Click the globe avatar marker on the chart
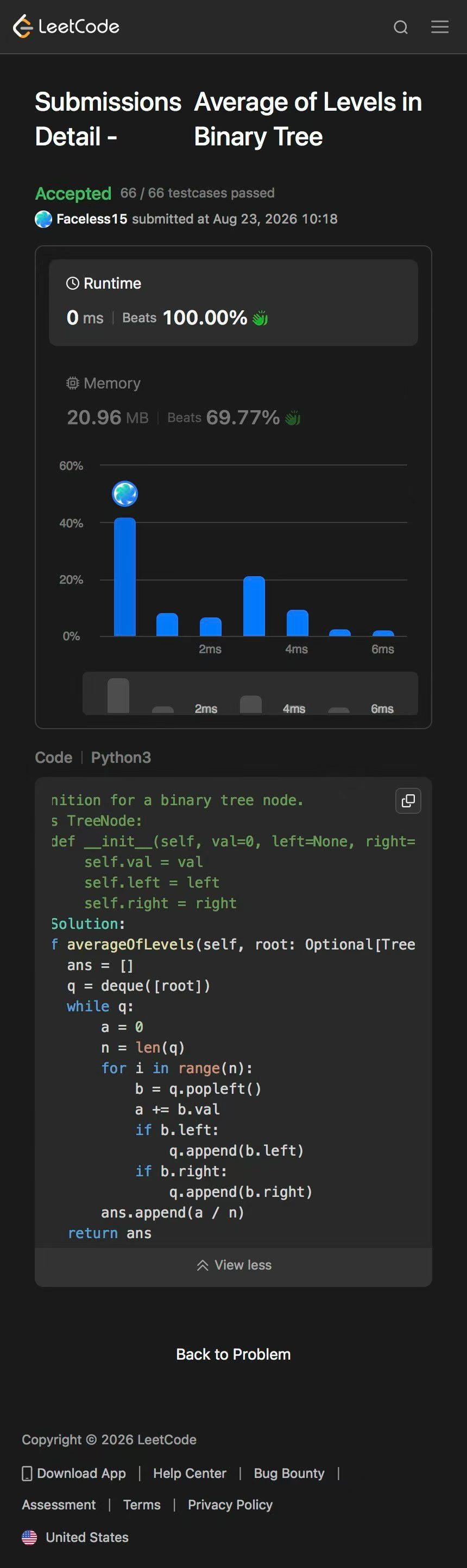The height and width of the screenshot is (1568, 467). pyautogui.click(x=125, y=494)
